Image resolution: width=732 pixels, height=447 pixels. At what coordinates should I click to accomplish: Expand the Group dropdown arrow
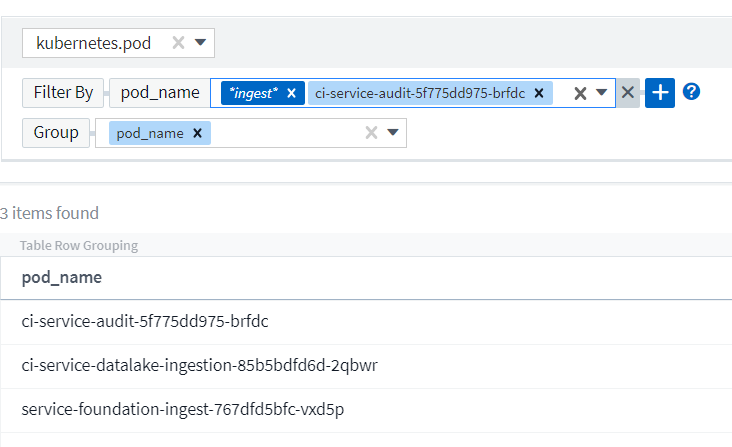(393, 133)
